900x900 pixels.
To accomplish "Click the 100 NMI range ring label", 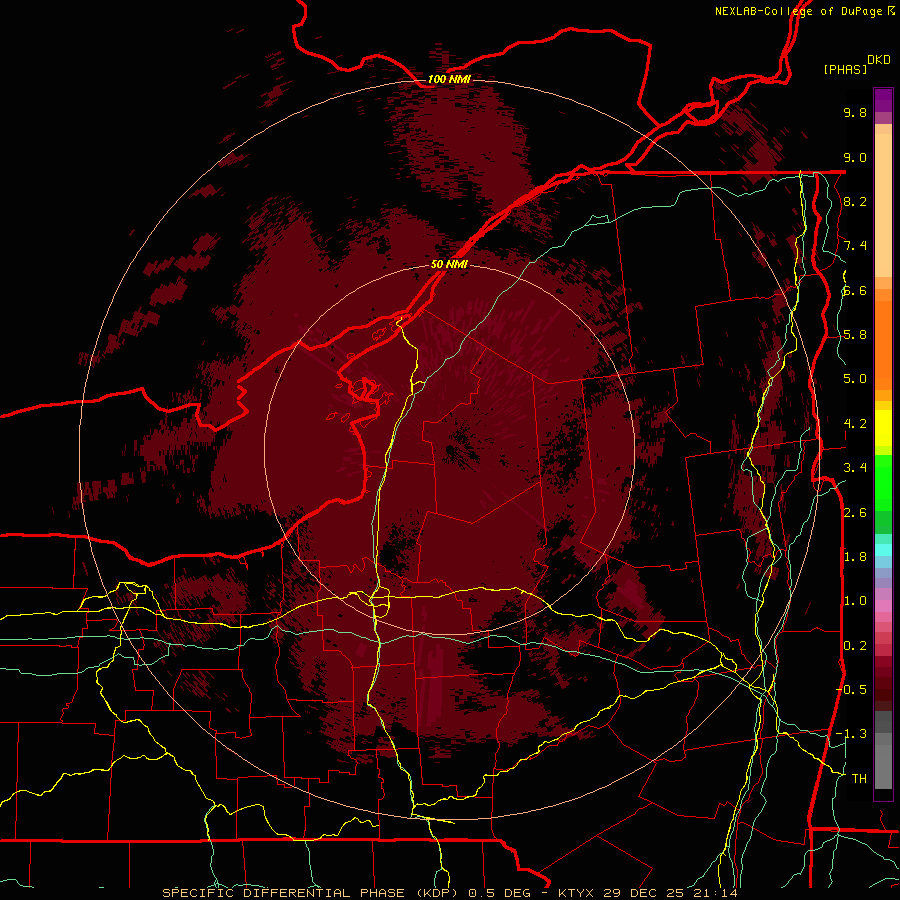I will tap(449, 79).
